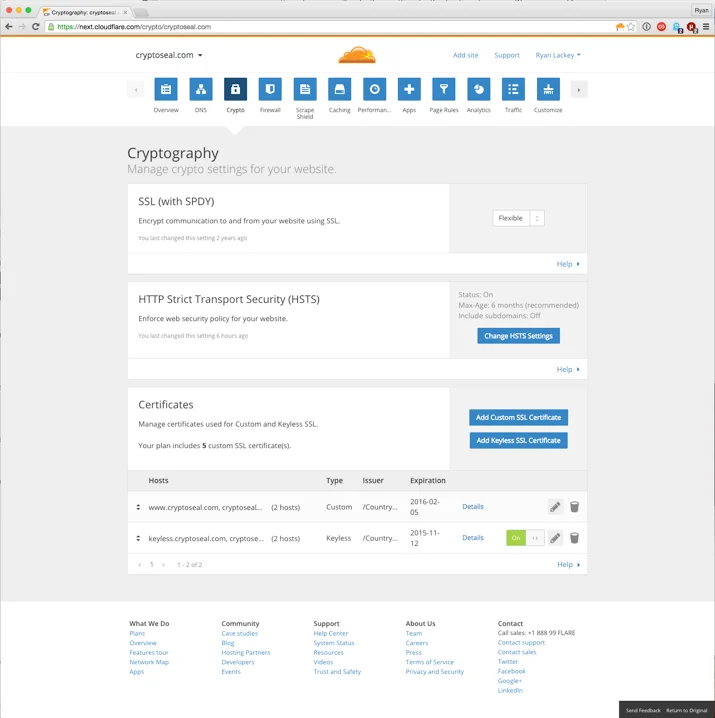Image resolution: width=715 pixels, height=718 pixels.
Task: Reorder handle for keyless.cryptoseal.com certificate row
Action: tap(138, 538)
